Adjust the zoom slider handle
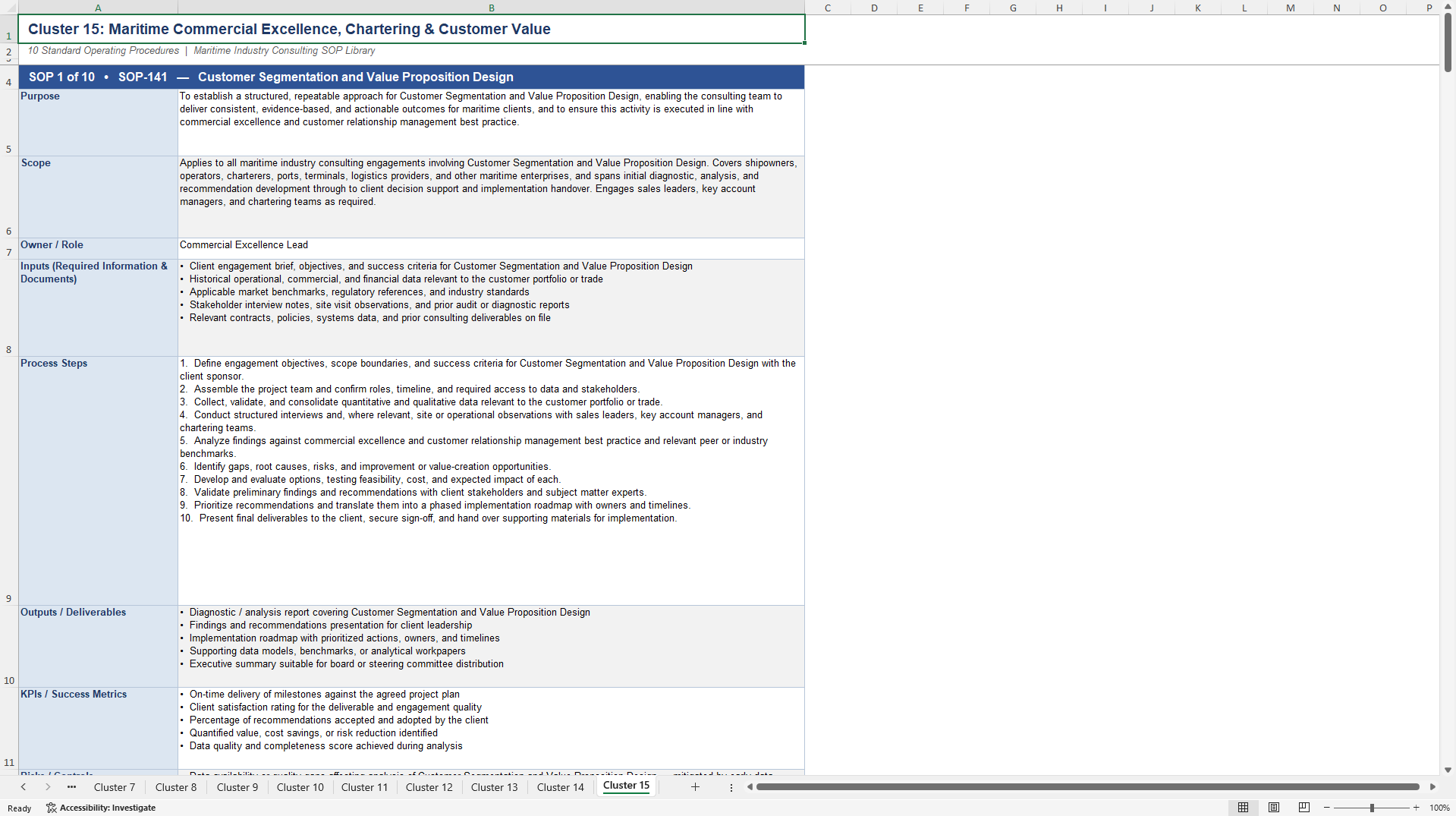Image resolution: width=1456 pixels, height=816 pixels. pos(1372,808)
